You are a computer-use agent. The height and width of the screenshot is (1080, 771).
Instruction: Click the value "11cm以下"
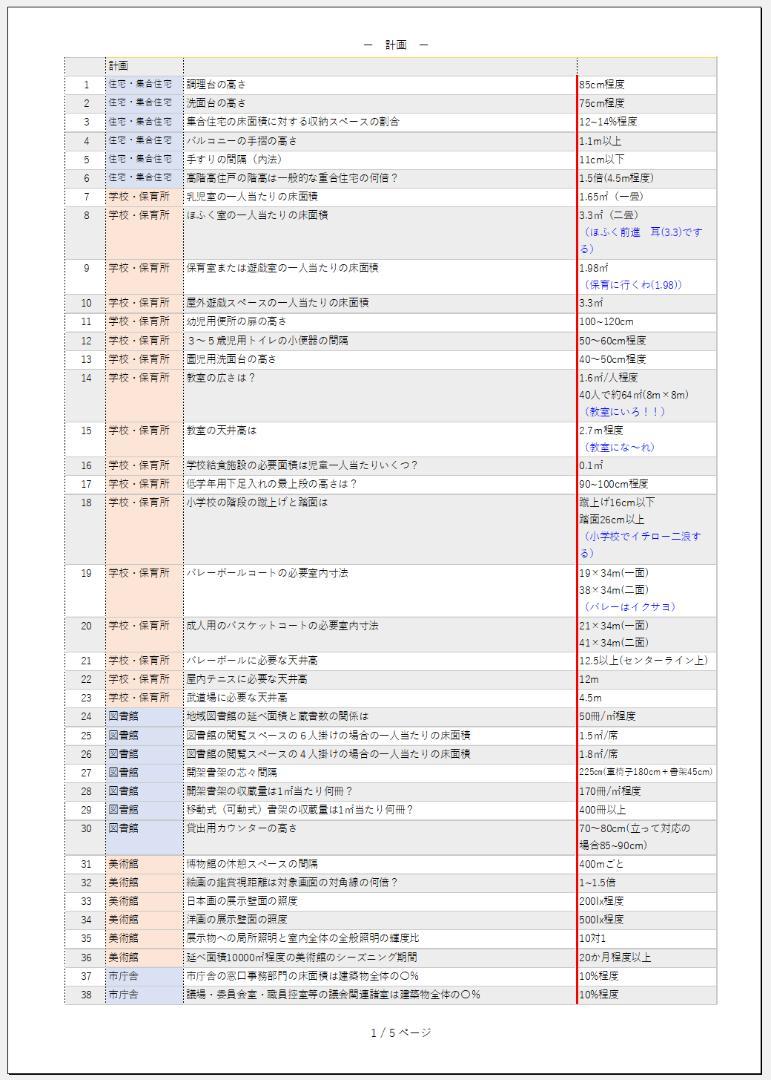pos(602,160)
